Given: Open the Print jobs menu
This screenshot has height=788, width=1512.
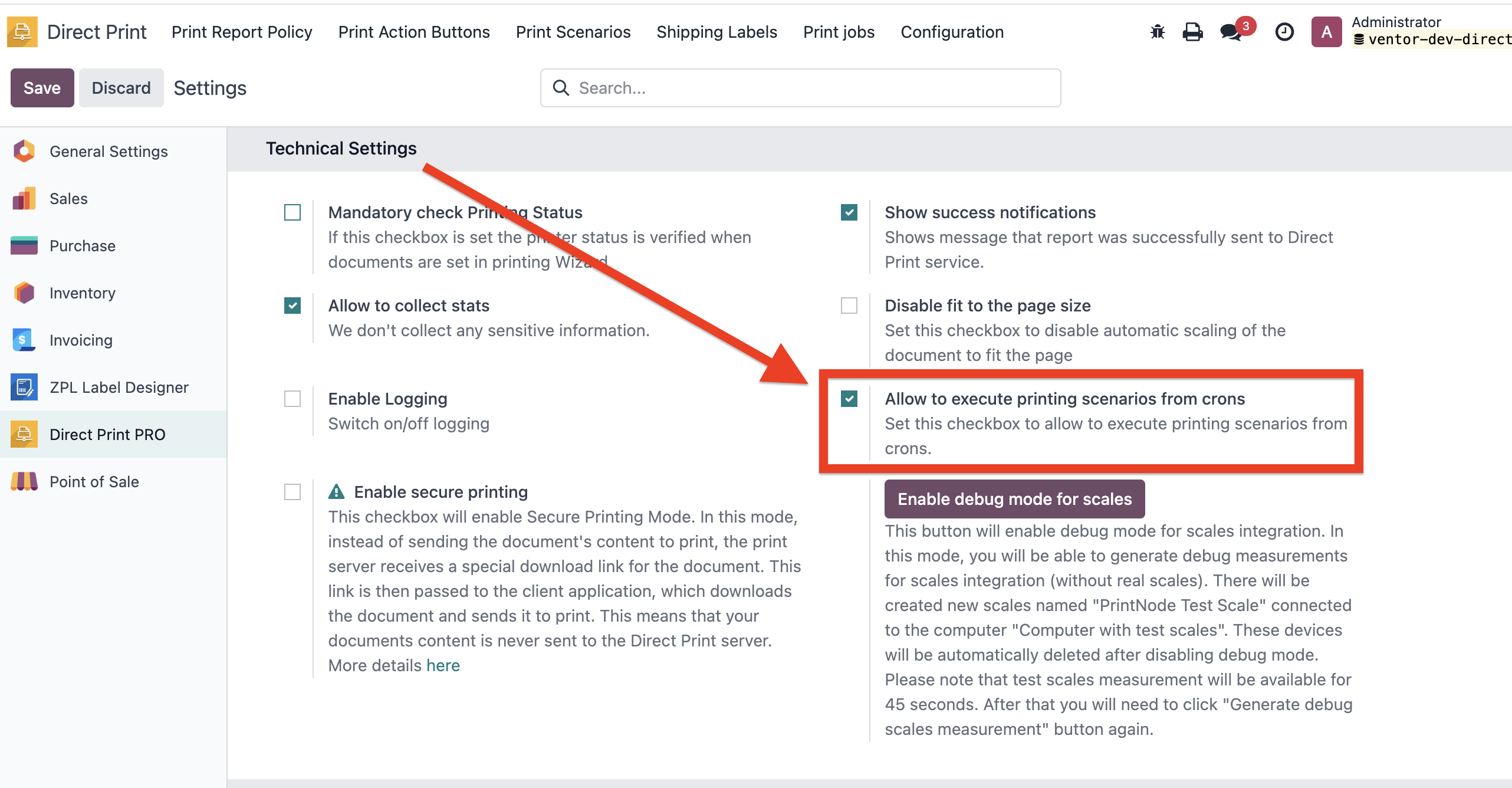Looking at the screenshot, I should (x=839, y=32).
